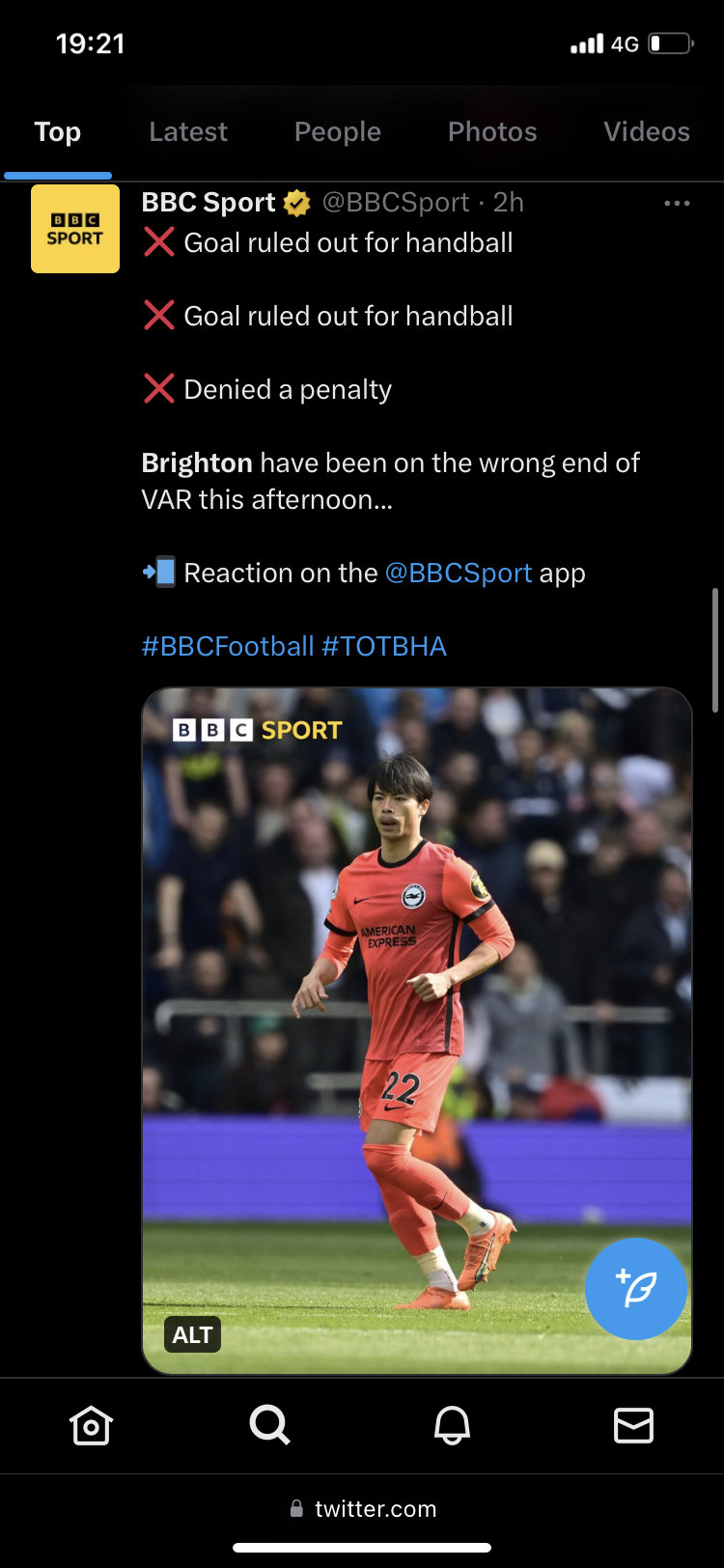Show the ALT description on the image
The image size is (724, 1568).
point(192,1335)
